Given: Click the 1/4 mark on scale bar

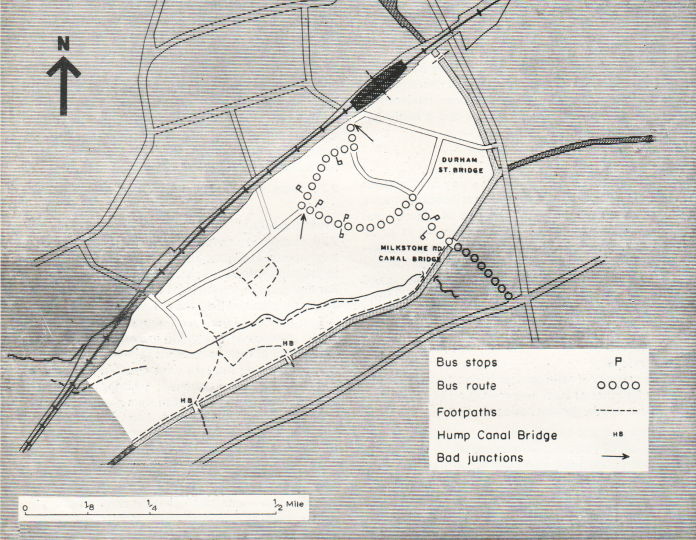Looking at the screenshot, I should click(152, 506).
